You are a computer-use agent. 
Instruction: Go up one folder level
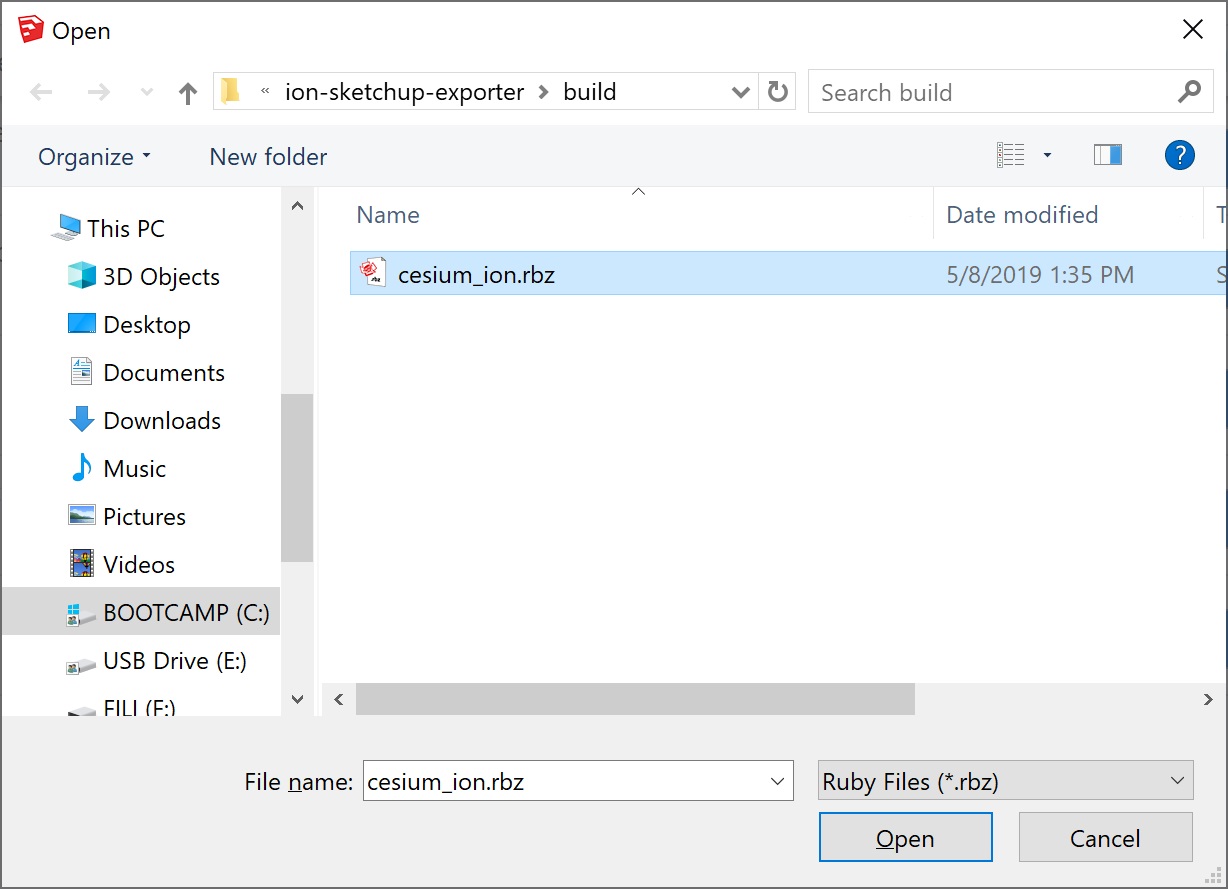(x=187, y=93)
